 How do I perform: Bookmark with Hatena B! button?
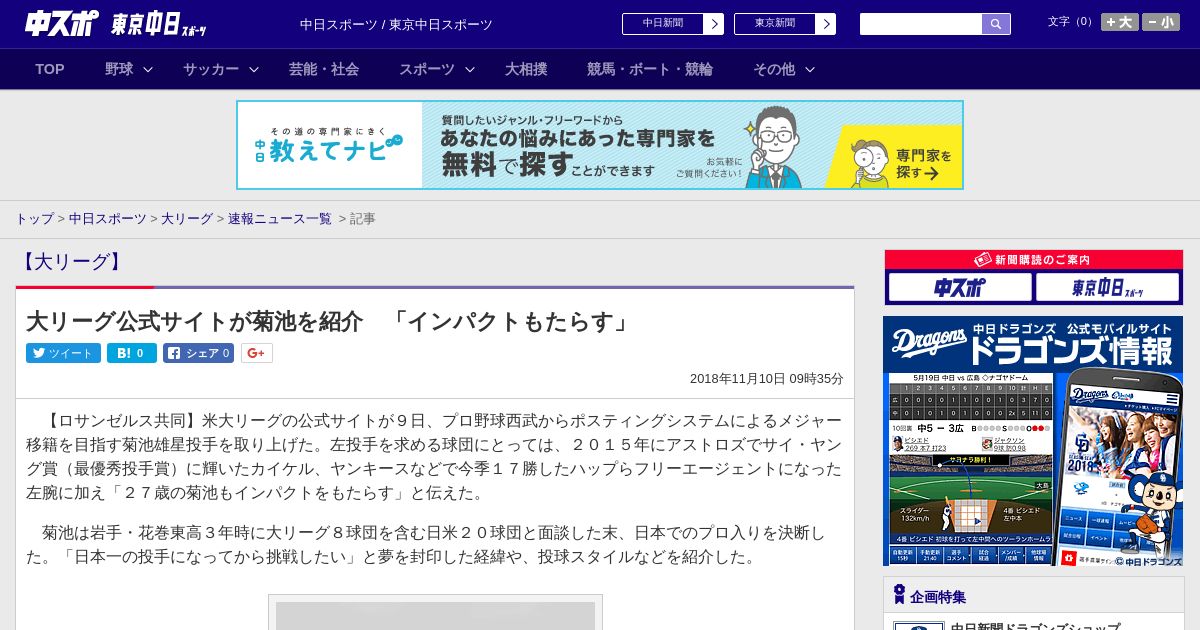[132, 353]
